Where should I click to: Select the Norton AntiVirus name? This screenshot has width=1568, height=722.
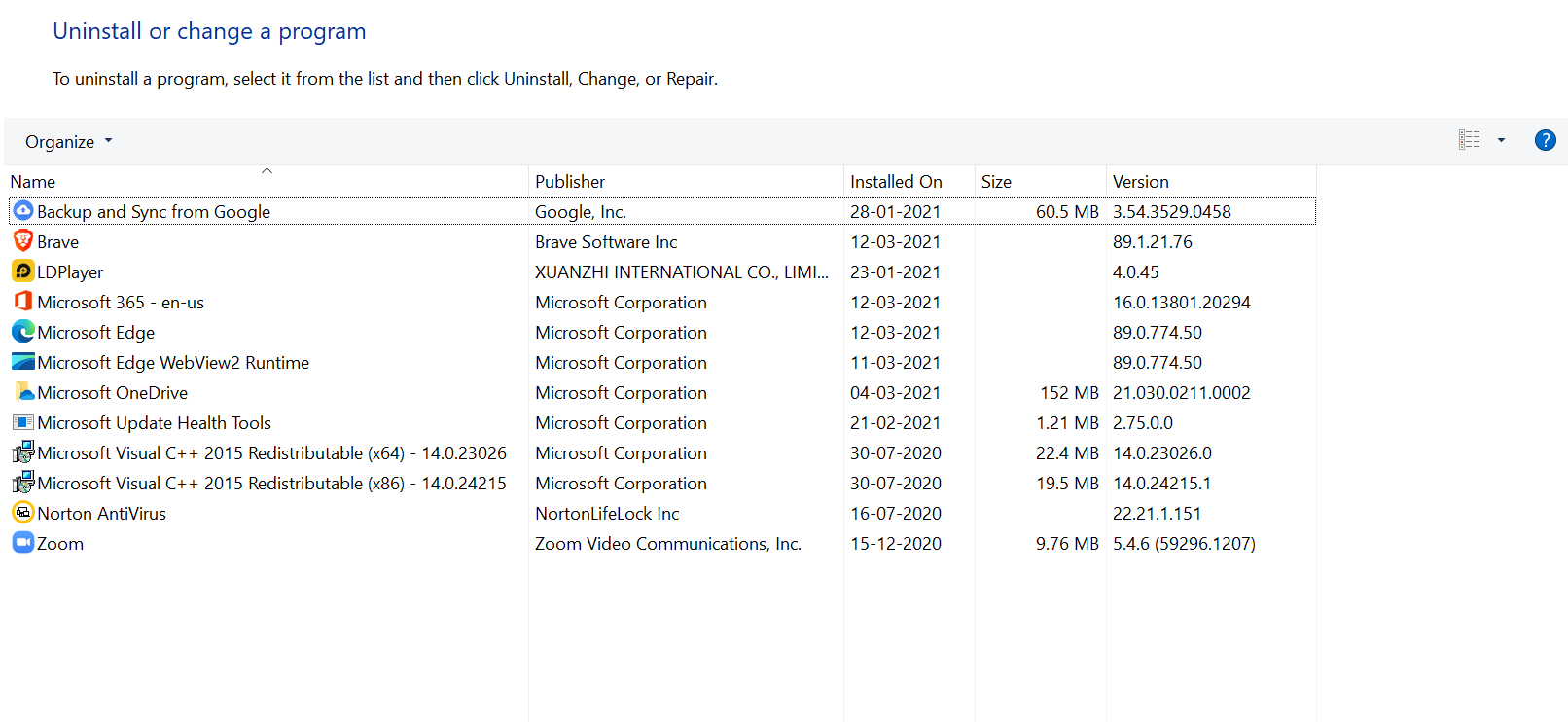[x=102, y=514]
